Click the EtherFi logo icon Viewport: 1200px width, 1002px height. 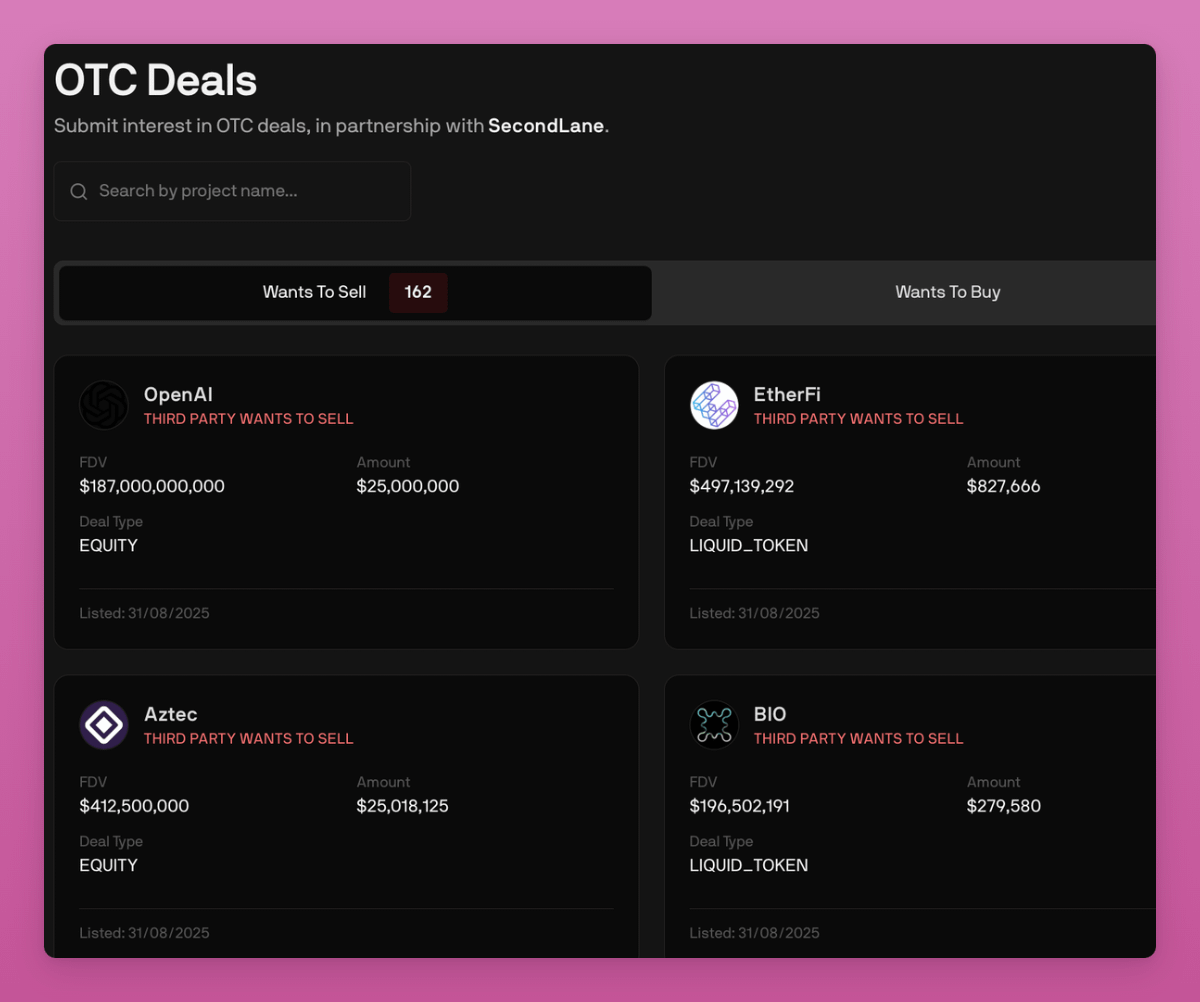coord(714,405)
